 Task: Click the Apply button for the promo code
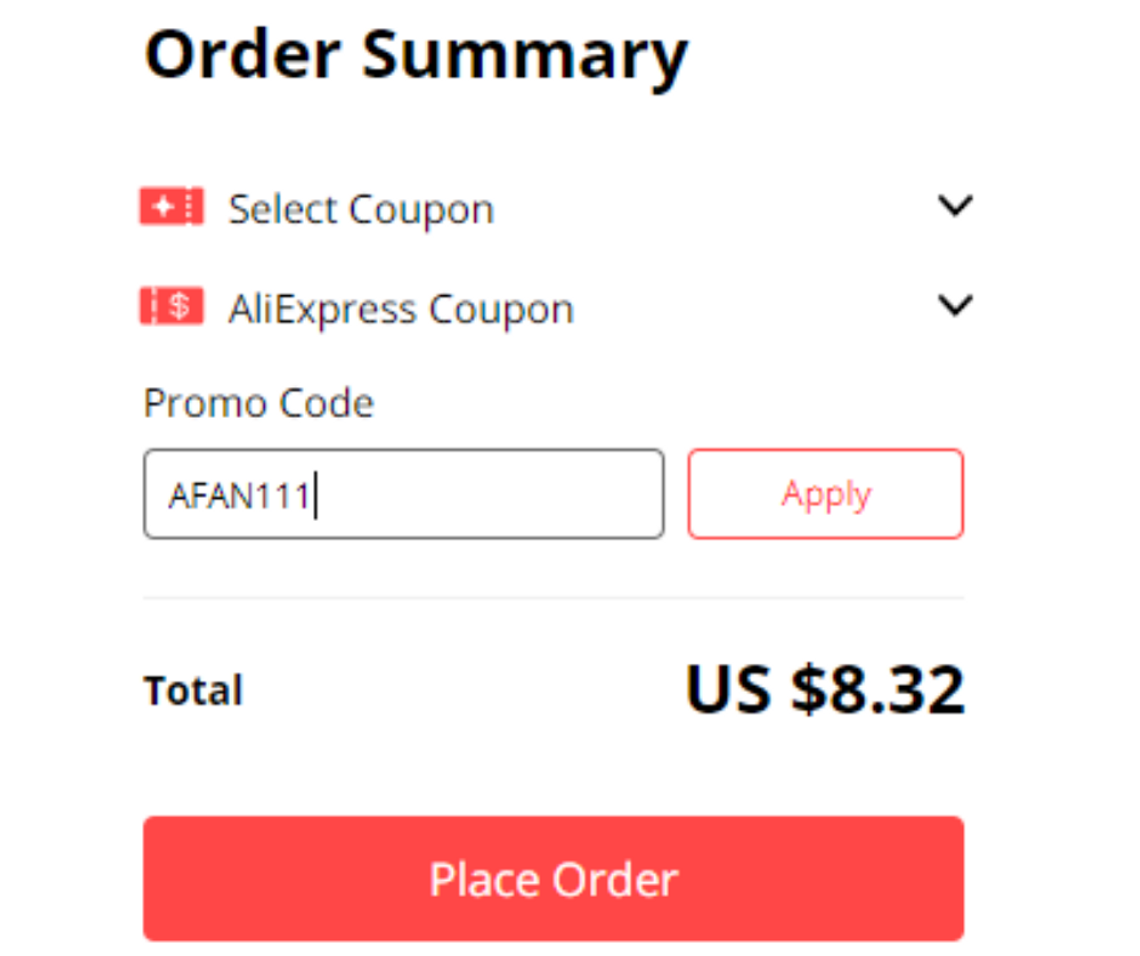click(x=825, y=493)
